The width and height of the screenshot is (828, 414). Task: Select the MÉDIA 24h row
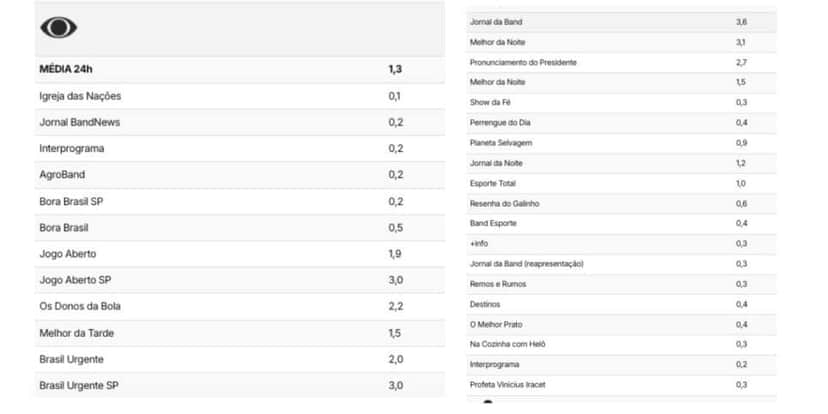pyautogui.click(x=240, y=69)
